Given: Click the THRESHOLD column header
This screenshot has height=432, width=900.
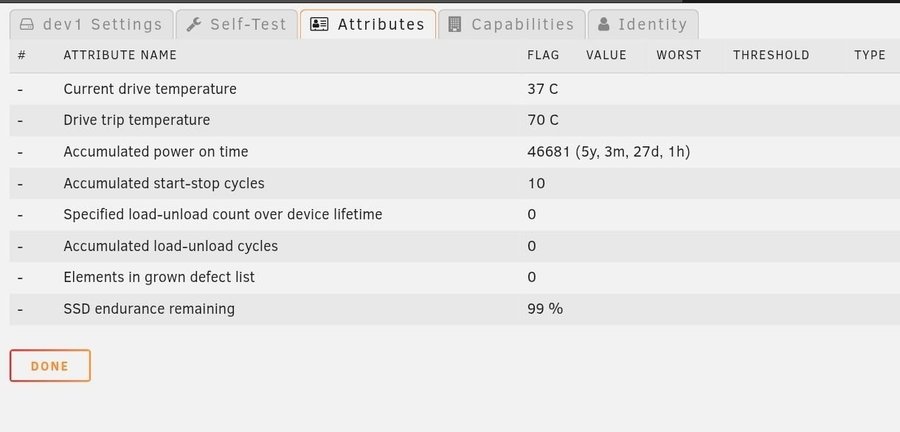Looking at the screenshot, I should click(771, 55).
